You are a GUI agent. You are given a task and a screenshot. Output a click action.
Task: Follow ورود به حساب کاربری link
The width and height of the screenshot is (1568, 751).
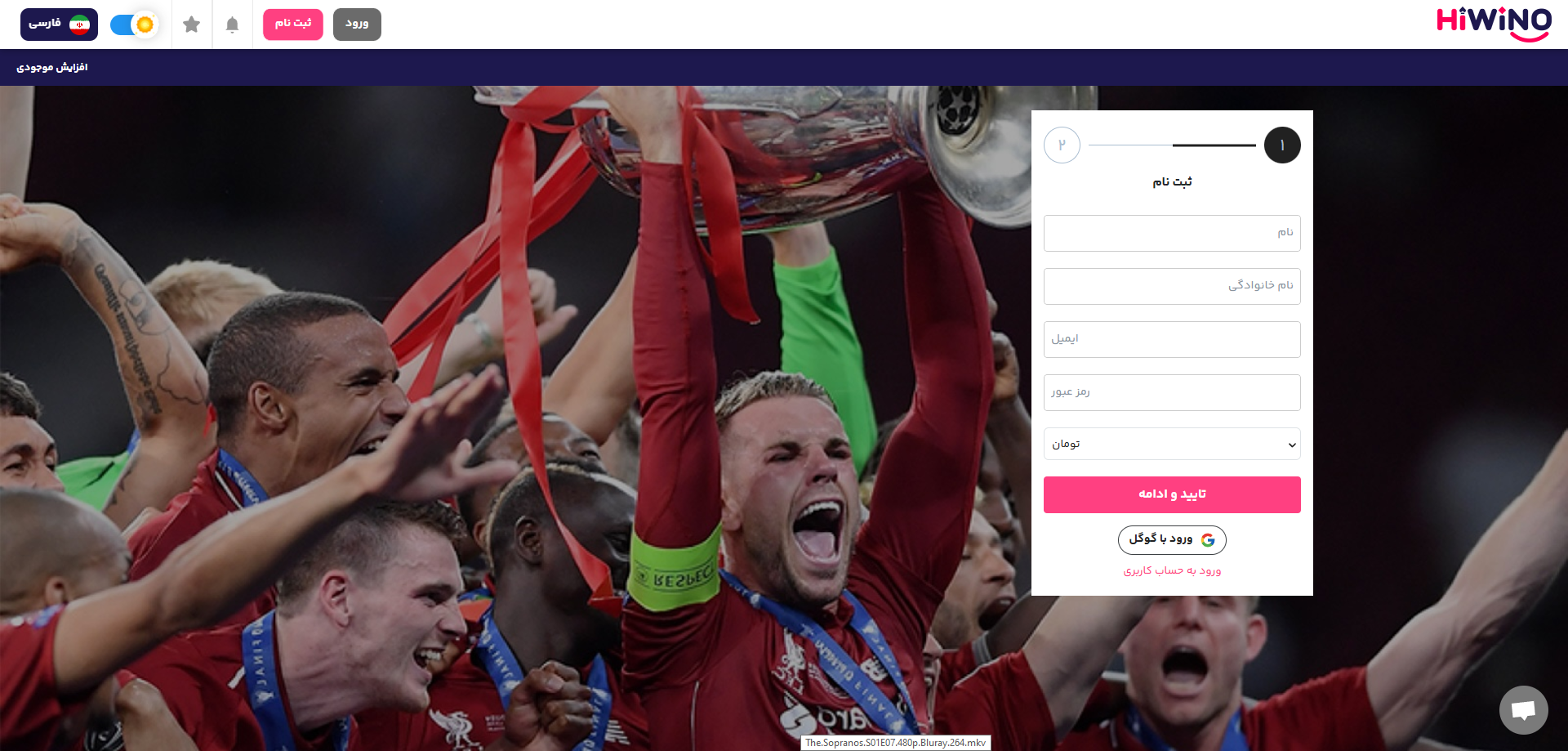pos(1172,570)
